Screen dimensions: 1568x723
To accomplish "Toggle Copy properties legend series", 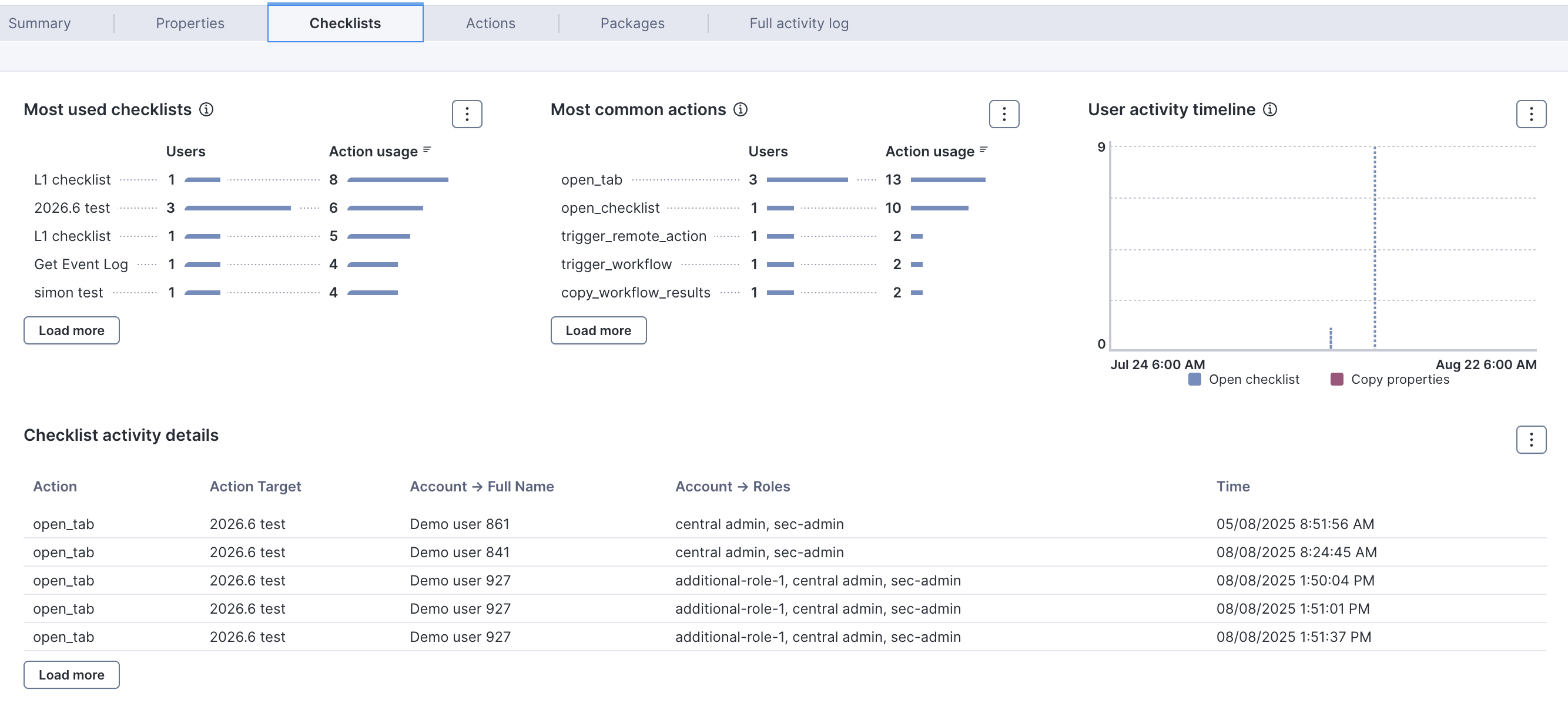I will 1399,379.
